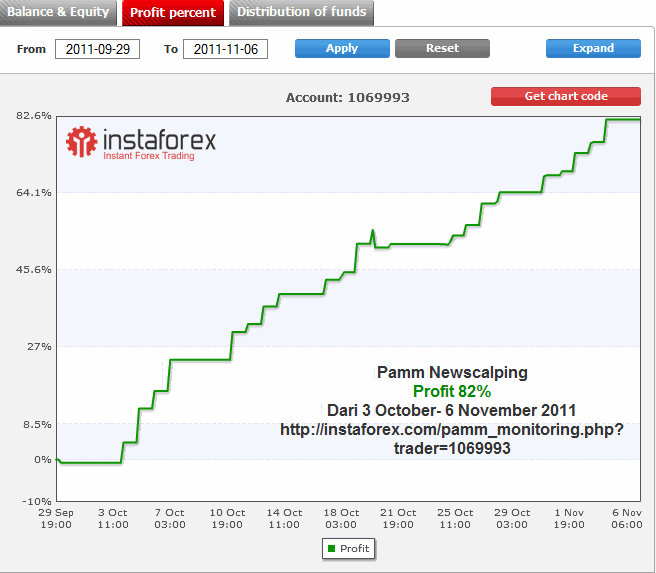Click the '64.1%' y-axis label
The width and height of the screenshot is (656, 573).
coord(33,192)
